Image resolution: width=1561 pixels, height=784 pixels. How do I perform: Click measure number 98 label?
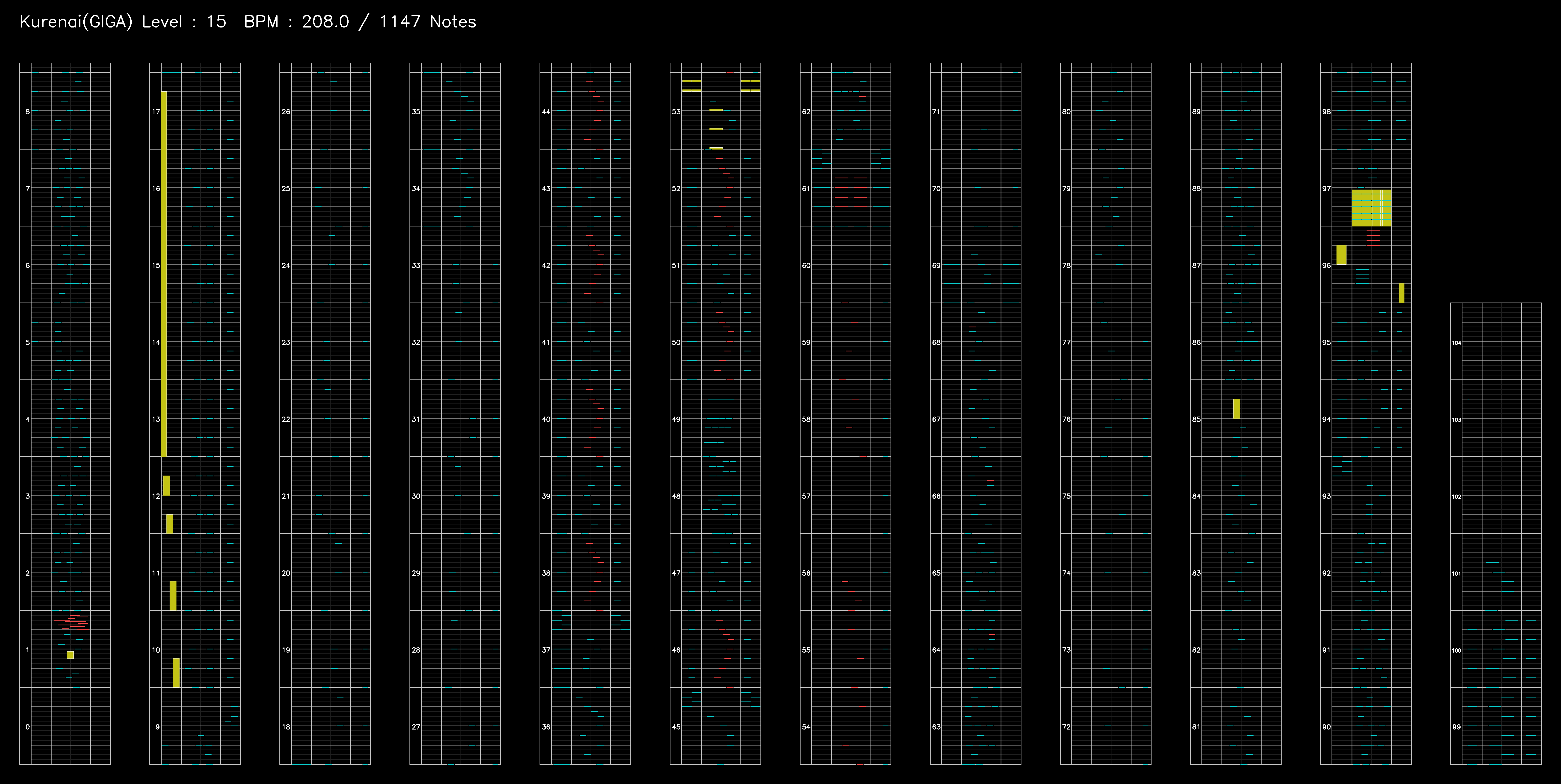pyautogui.click(x=1326, y=111)
